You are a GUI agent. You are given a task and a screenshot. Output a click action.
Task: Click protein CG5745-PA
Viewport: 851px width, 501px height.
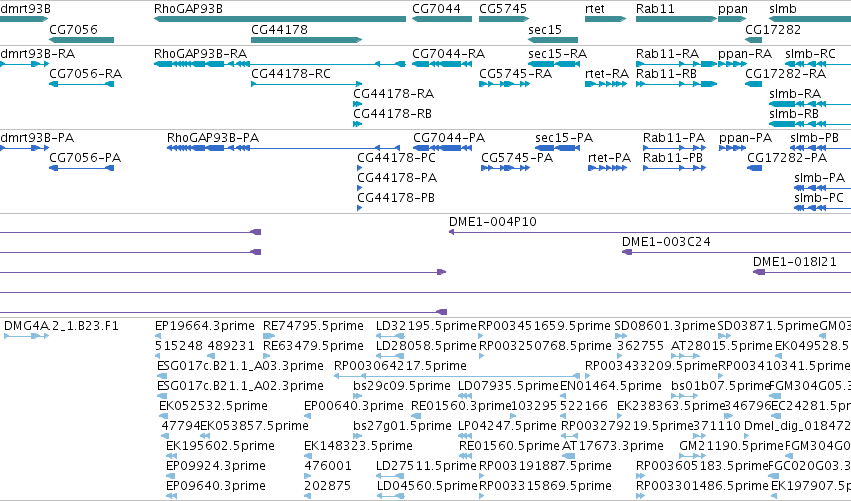click(505, 168)
